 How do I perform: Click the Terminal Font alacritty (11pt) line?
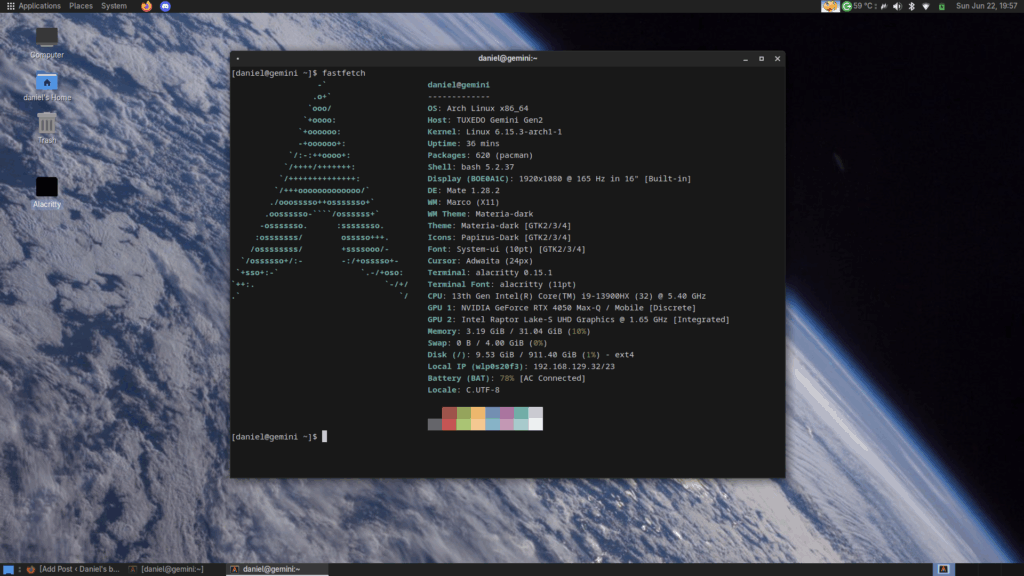tap(502, 285)
